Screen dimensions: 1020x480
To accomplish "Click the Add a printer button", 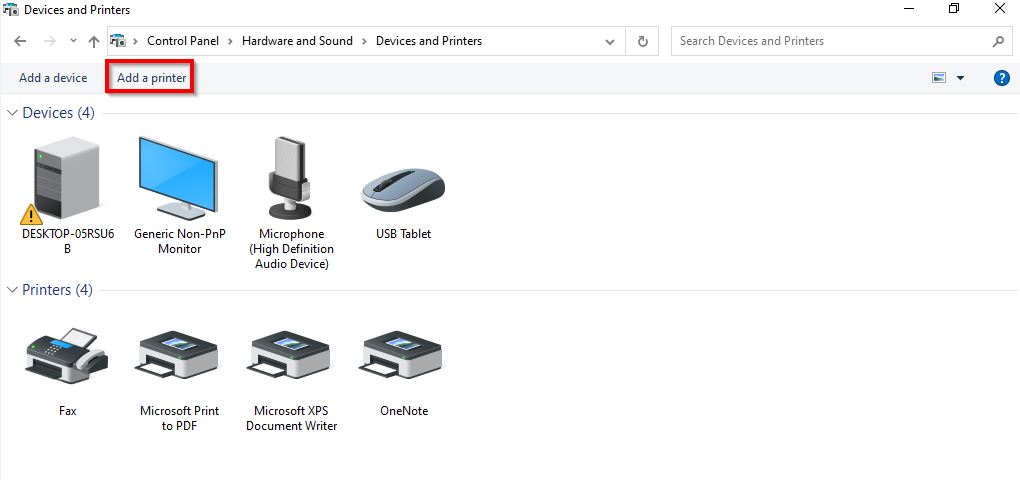I will (x=151, y=78).
